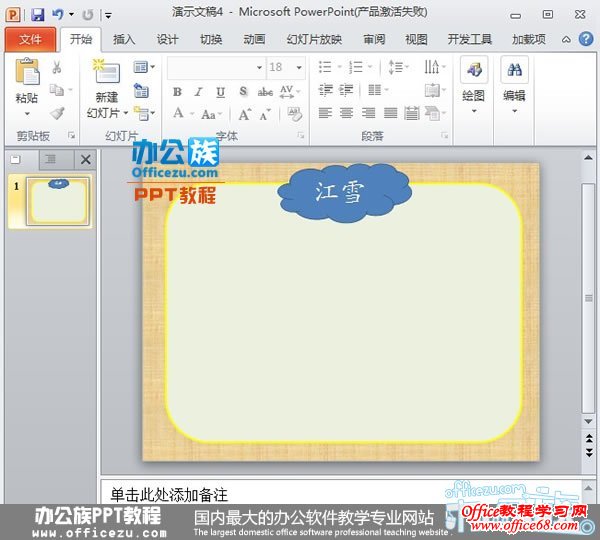Viewport: 600px width, 540px height.
Task: Click the Cut scissors icon
Action: tap(57, 68)
